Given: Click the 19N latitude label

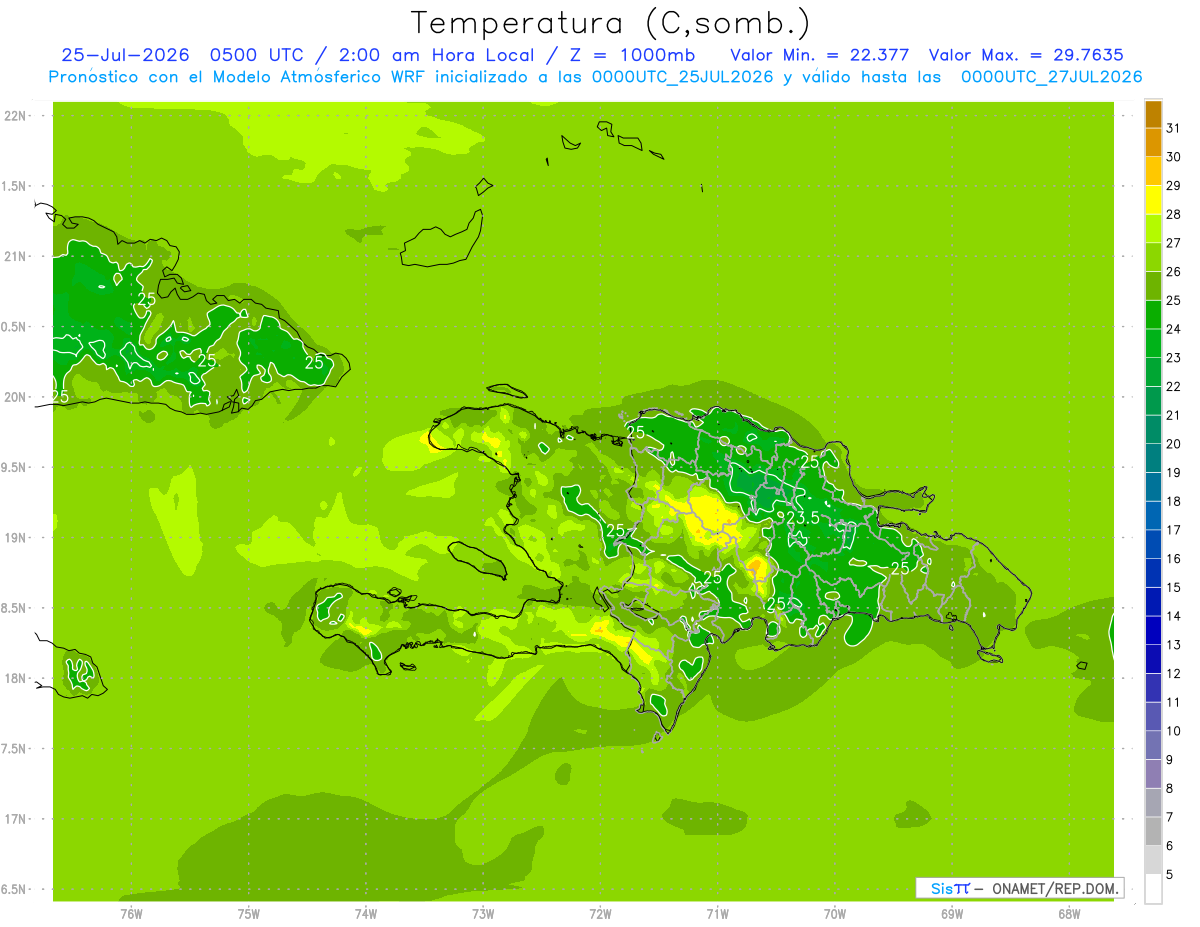Looking at the screenshot, I should coord(14,538).
